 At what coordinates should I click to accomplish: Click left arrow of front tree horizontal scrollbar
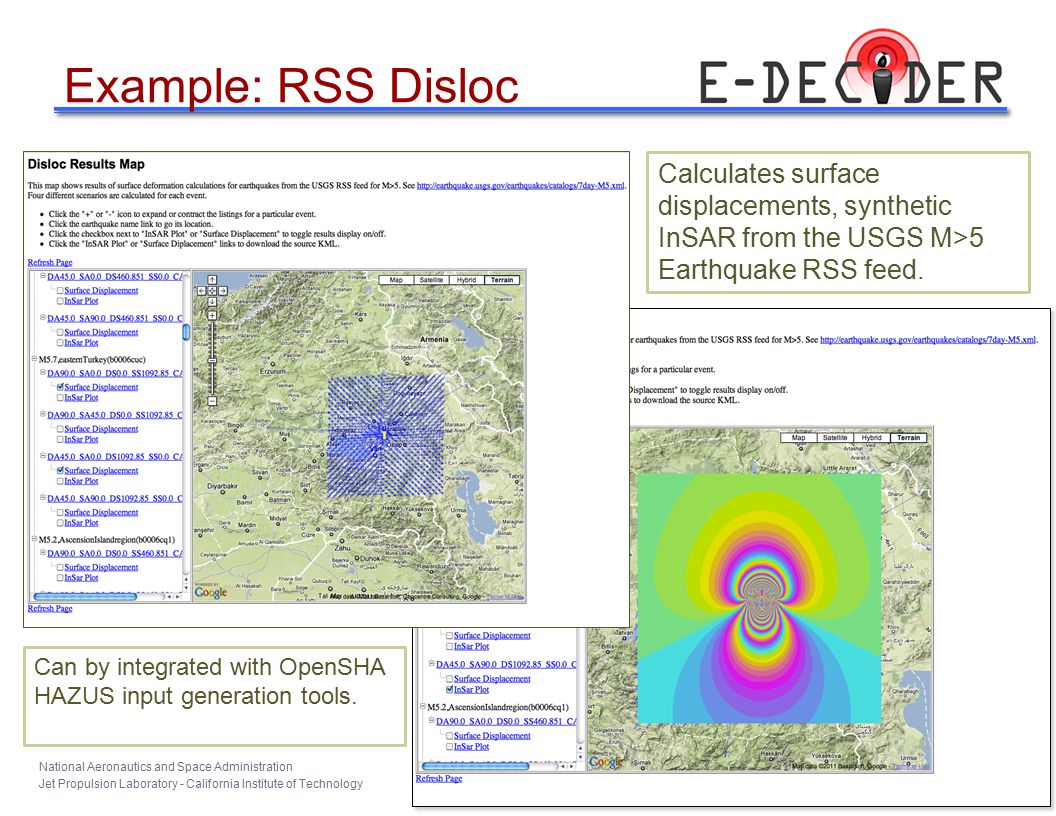[169, 597]
